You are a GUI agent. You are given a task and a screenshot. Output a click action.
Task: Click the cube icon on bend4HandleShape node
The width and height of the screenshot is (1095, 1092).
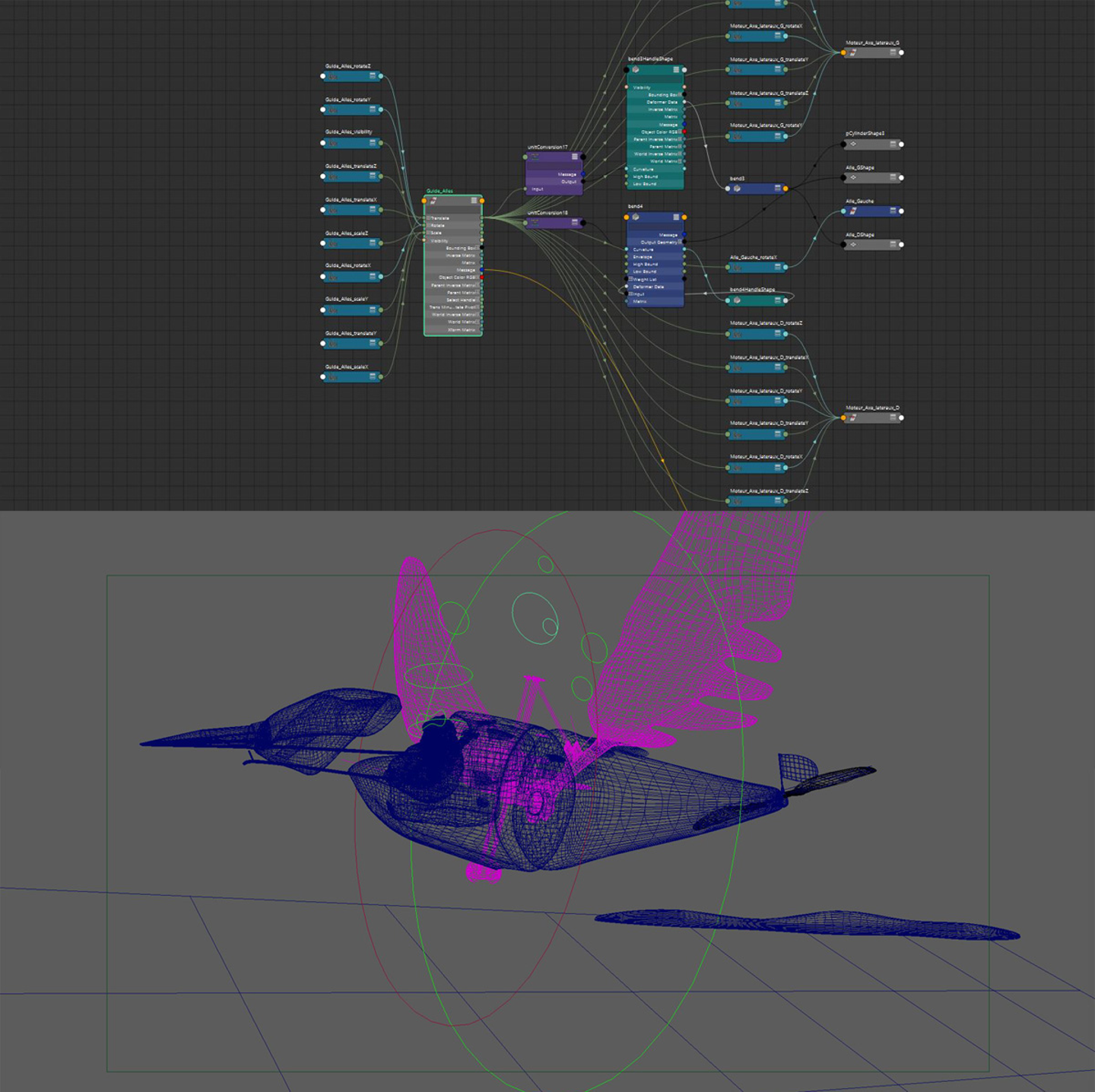737,300
